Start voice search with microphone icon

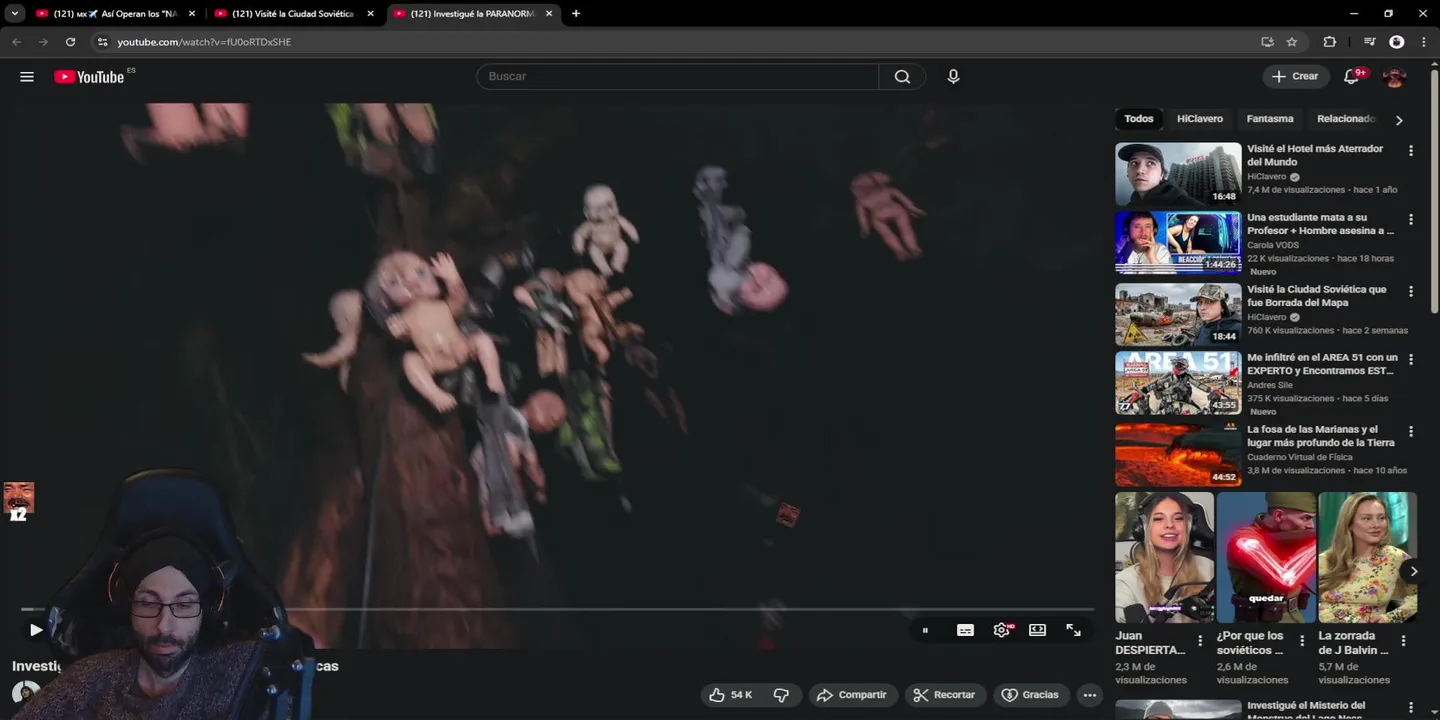[x=953, y=77]
